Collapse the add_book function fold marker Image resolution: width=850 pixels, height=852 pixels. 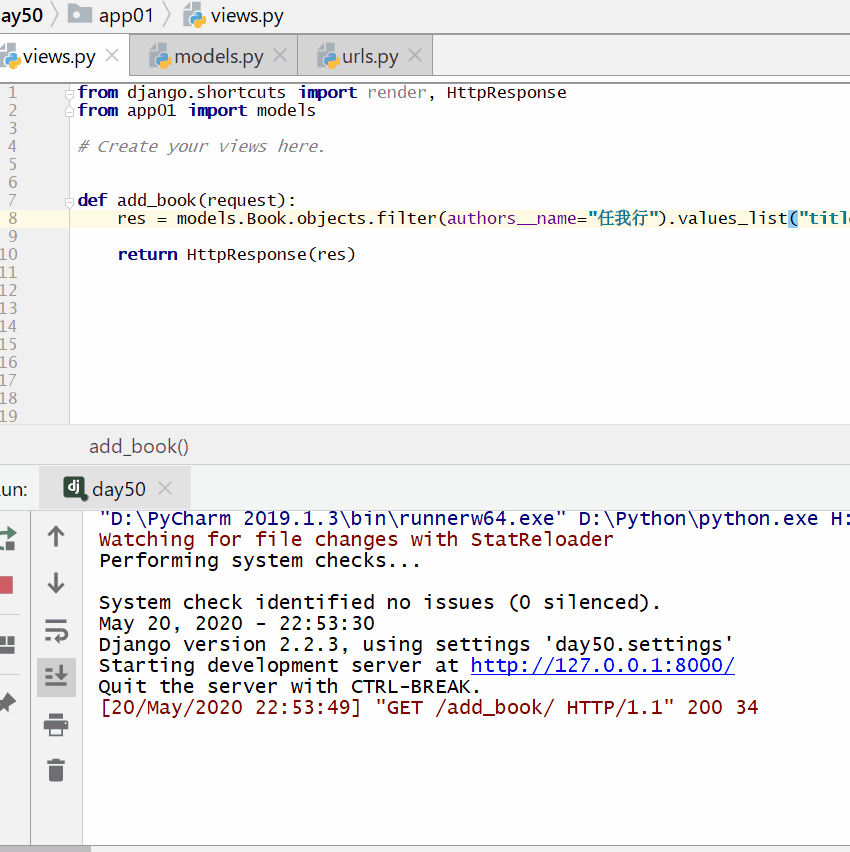click(x=69, y=200)
